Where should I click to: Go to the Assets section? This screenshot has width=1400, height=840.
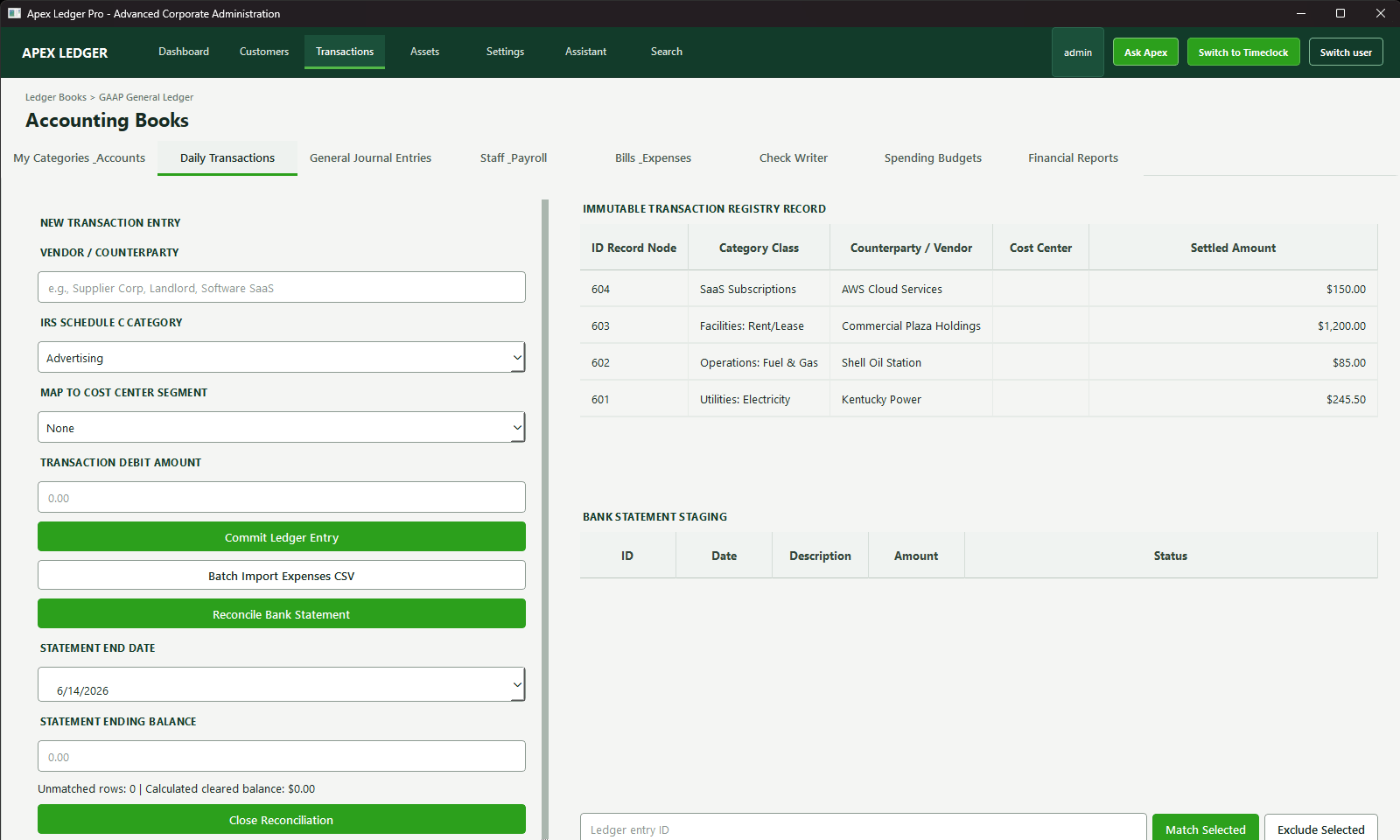click(424, 52)
